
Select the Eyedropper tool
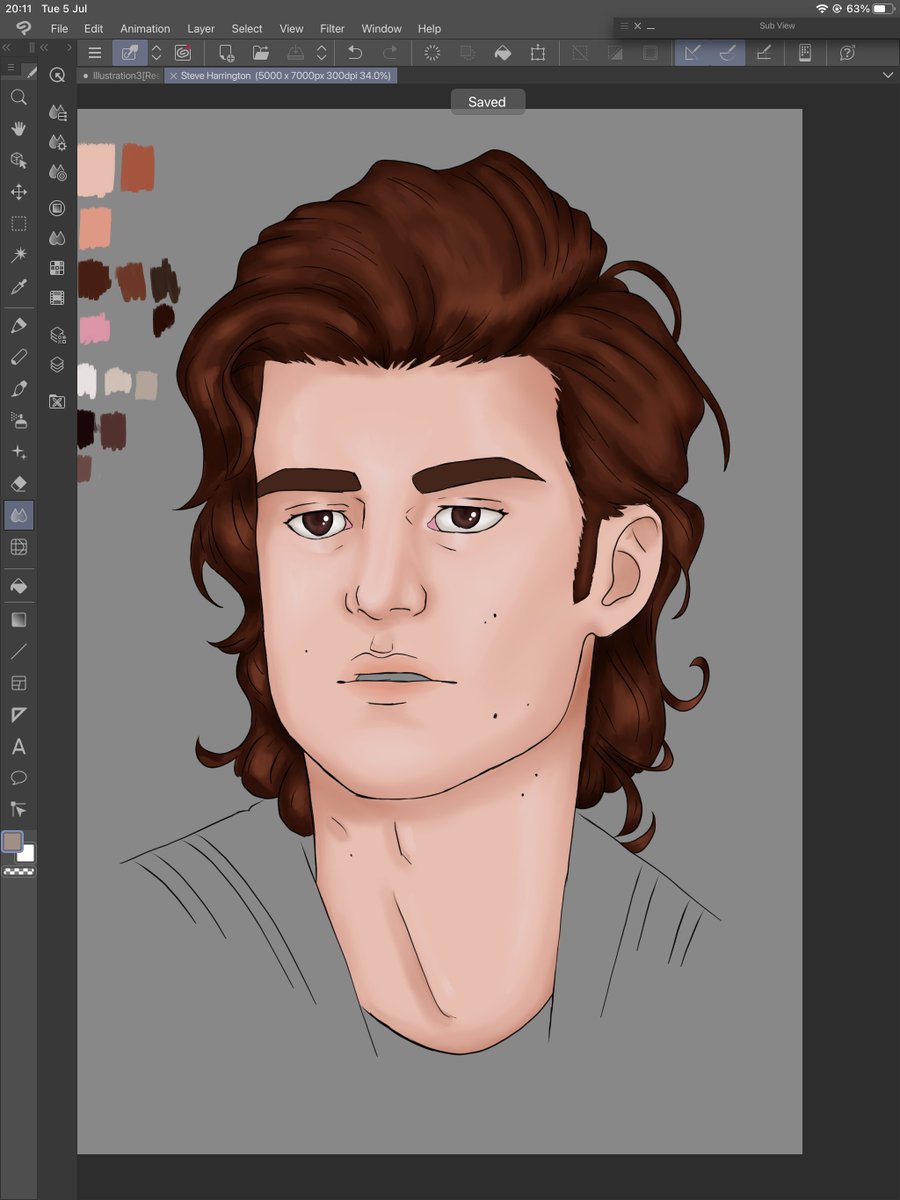(18, 287)
